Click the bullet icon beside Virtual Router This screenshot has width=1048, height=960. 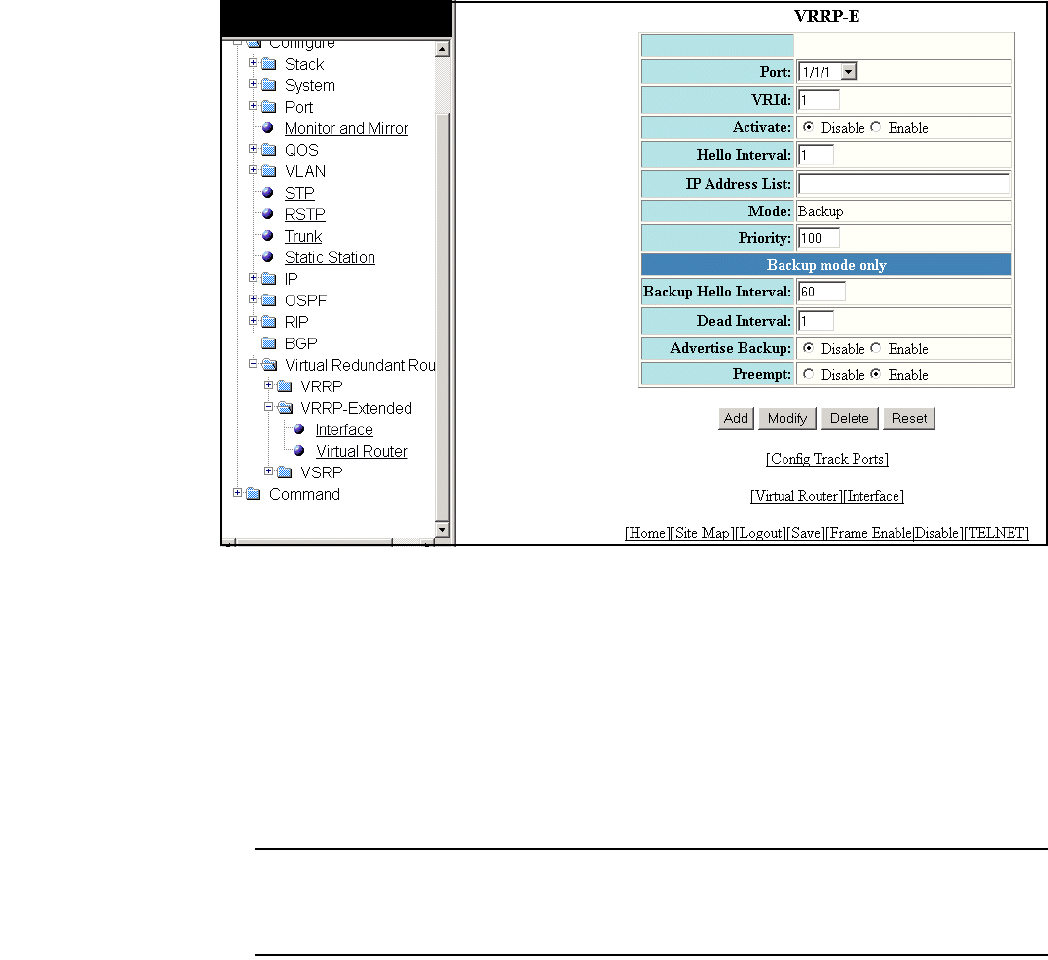click(x=299, y=451)
